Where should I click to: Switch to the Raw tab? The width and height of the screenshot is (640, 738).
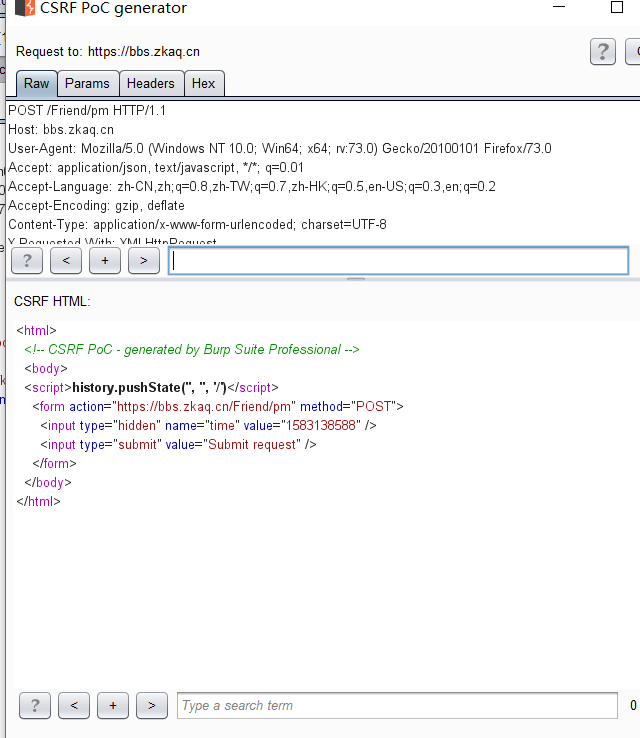(37, 83)
